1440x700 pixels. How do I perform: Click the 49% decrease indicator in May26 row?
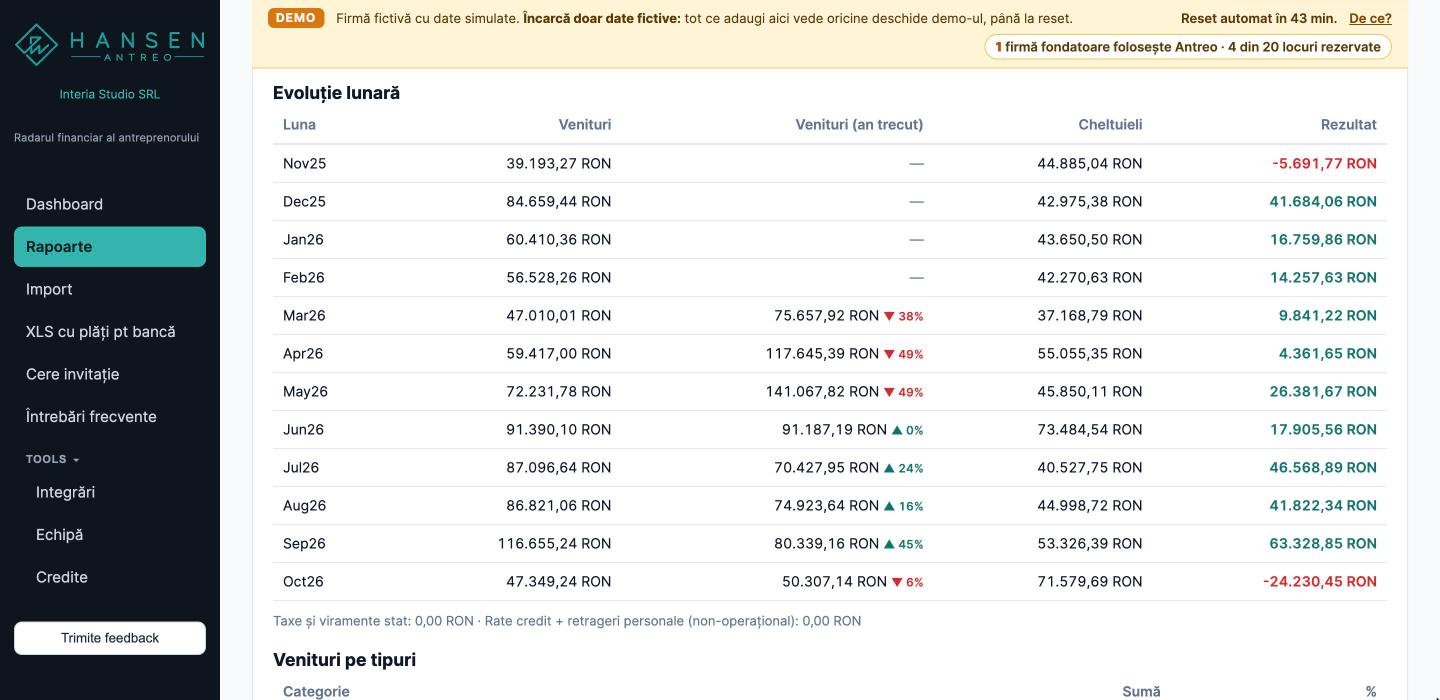904,392
